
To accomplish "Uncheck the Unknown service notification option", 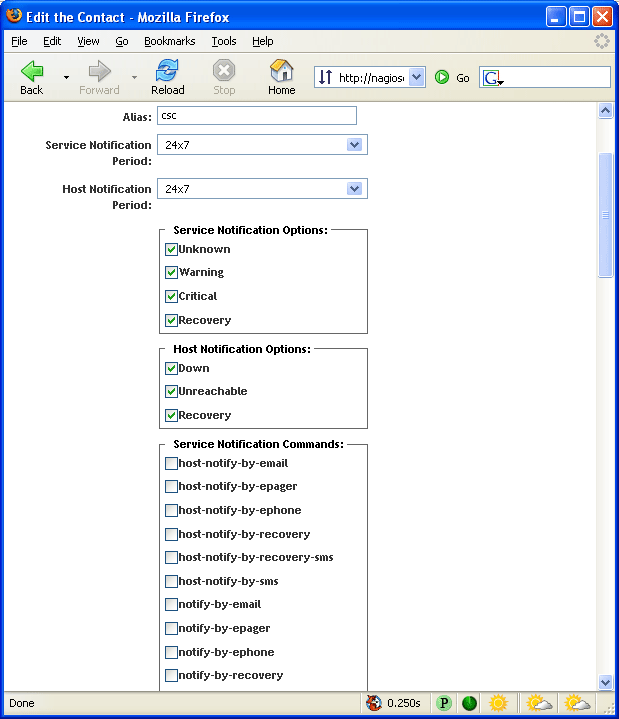I will pos(171,249).
